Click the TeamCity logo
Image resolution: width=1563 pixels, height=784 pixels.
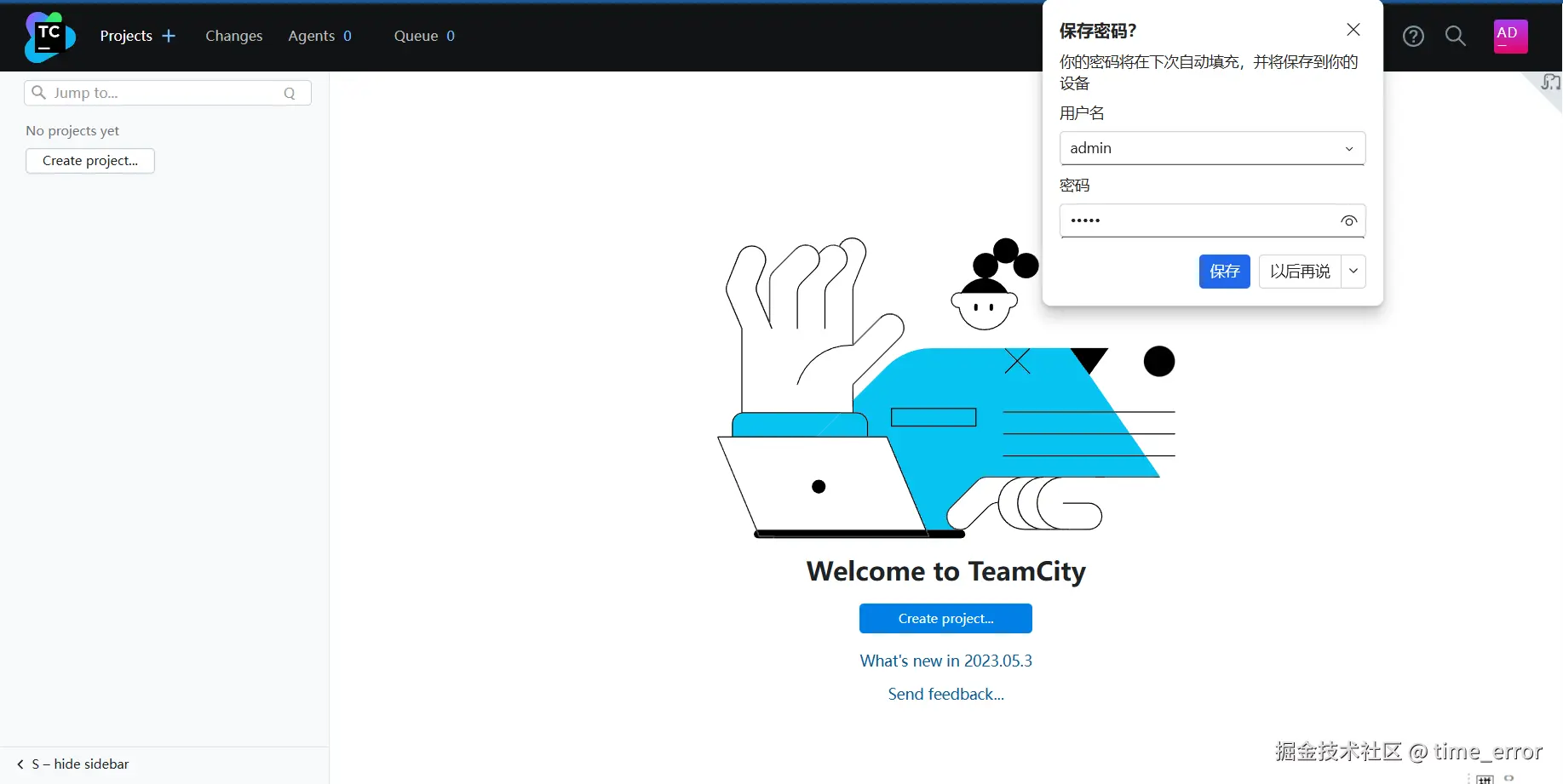click(49, 36)
